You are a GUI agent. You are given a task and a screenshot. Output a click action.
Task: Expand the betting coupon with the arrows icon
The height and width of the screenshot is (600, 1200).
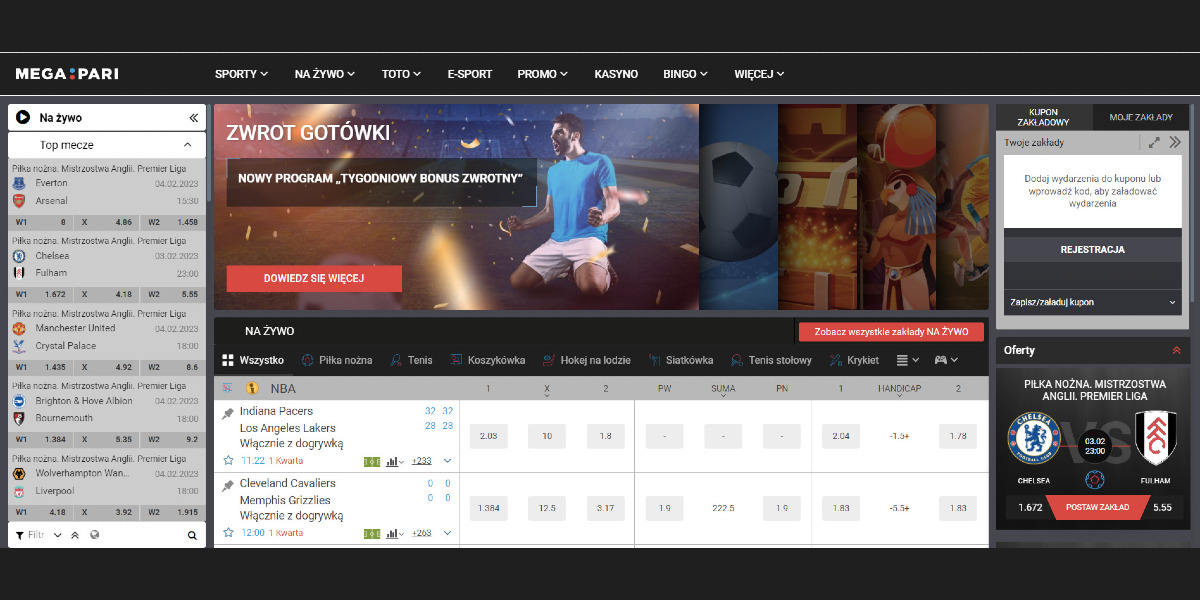(1154, 143)
